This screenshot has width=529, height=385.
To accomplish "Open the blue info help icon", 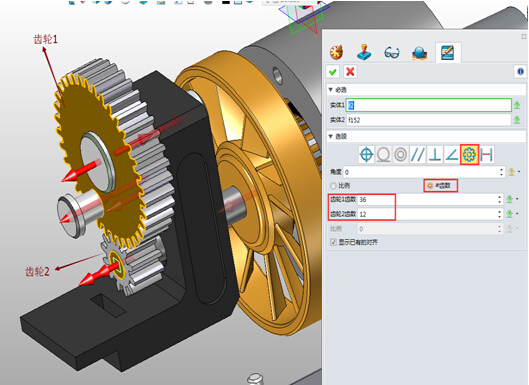I will click(x=520, y=72).
